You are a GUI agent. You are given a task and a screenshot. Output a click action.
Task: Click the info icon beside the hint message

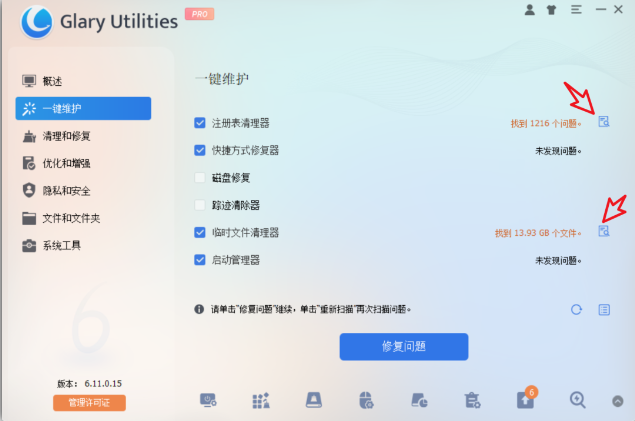pos(199,309)
